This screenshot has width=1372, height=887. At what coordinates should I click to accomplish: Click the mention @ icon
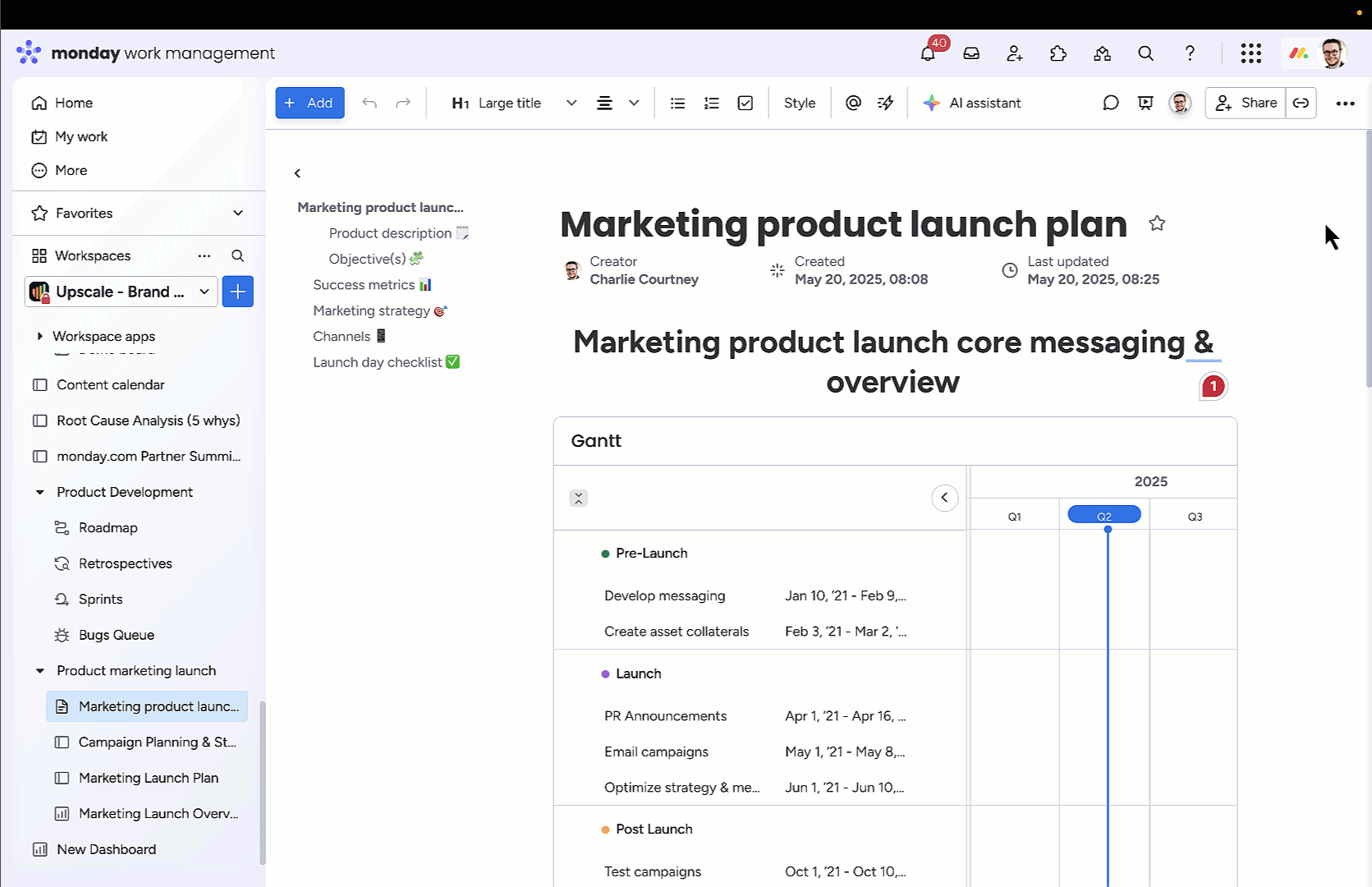[853, 103]
